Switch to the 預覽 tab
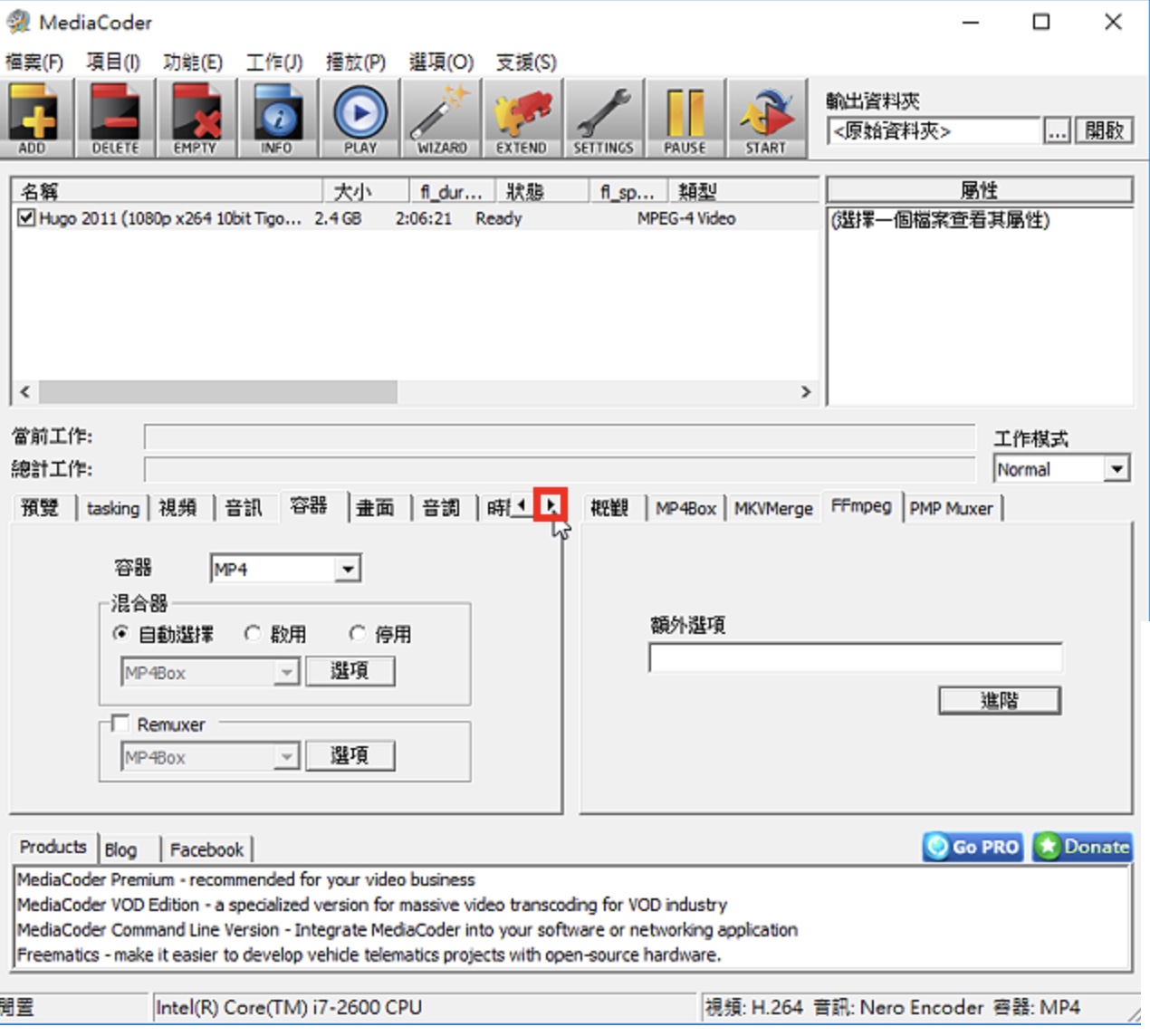 (x=41, y=508)
